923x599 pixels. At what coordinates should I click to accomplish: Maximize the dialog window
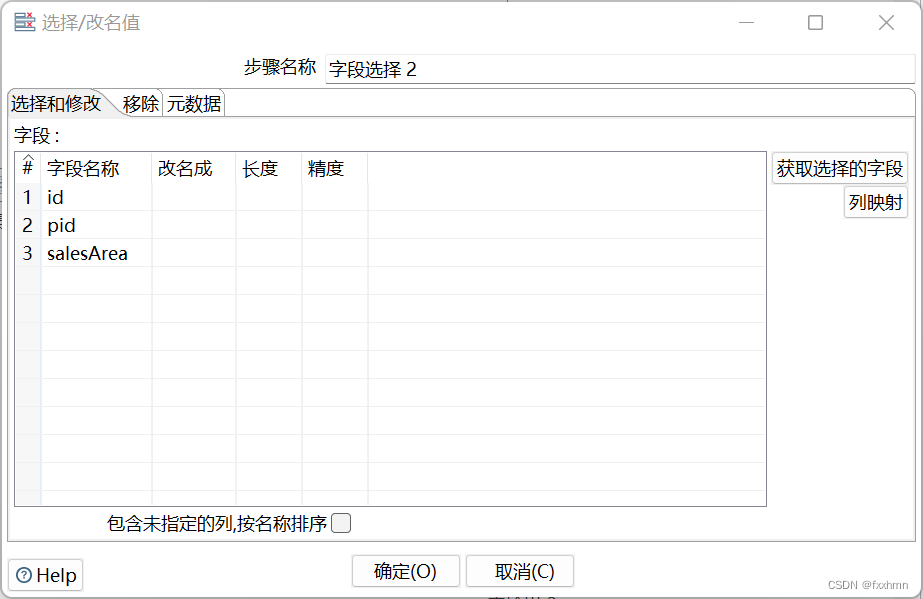(x=815, y=22)
